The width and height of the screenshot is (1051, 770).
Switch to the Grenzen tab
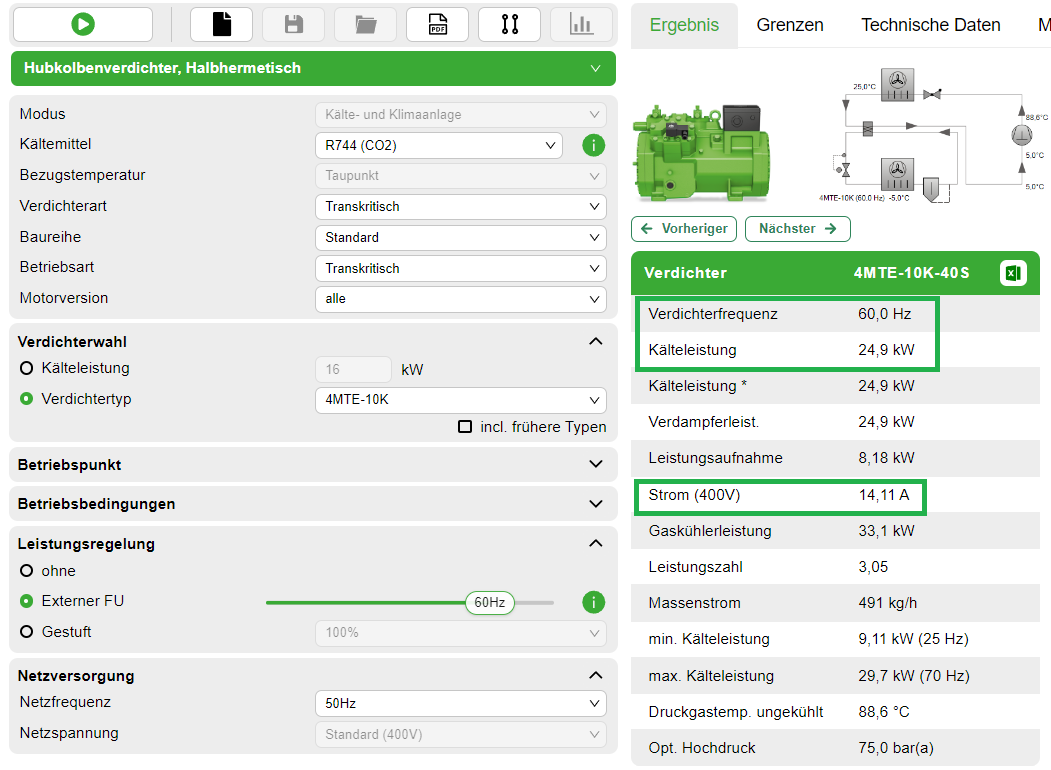pyautogui.click(x=789, y=24)
